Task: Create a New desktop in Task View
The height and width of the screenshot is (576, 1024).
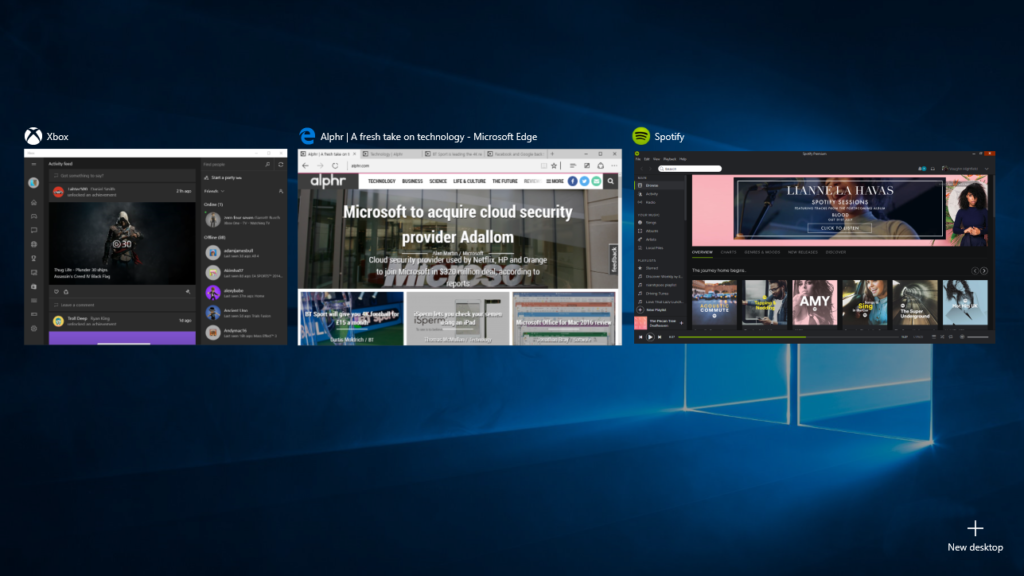Action: point(973,533)
